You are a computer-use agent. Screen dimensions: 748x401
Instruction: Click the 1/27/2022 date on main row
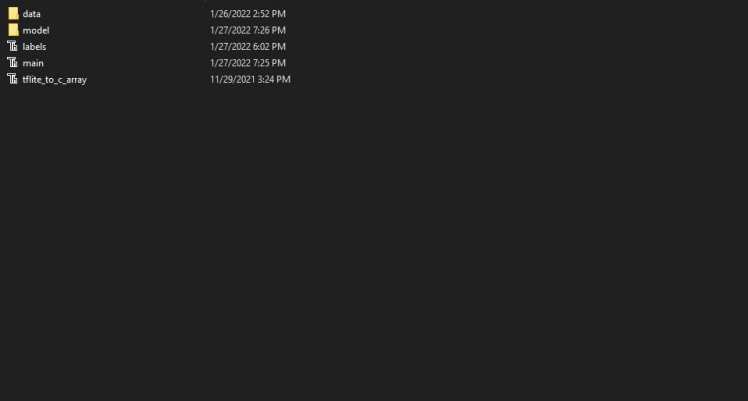click(x=230, y=63)
